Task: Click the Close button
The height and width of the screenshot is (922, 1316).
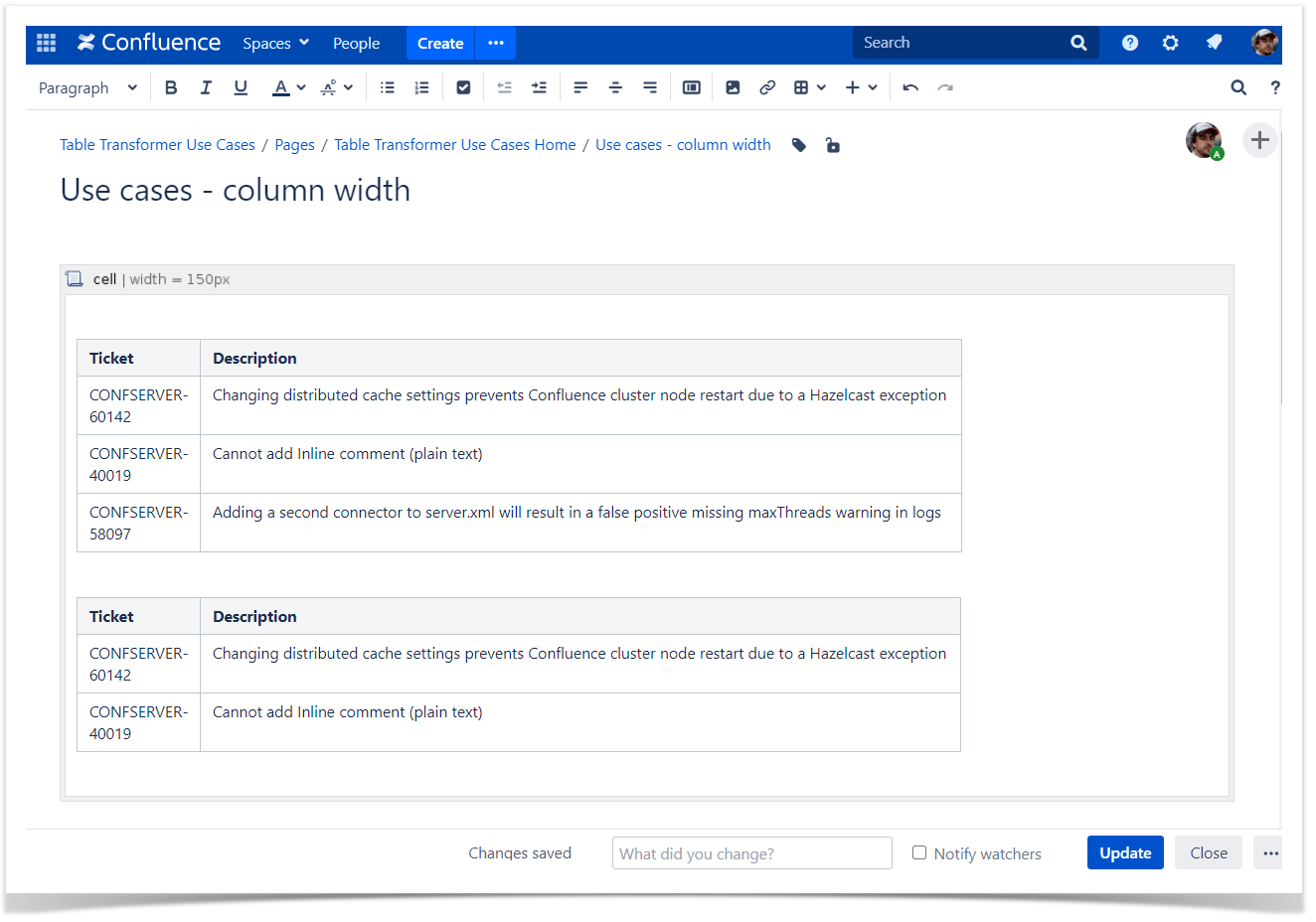Action: coord(1209,852)
